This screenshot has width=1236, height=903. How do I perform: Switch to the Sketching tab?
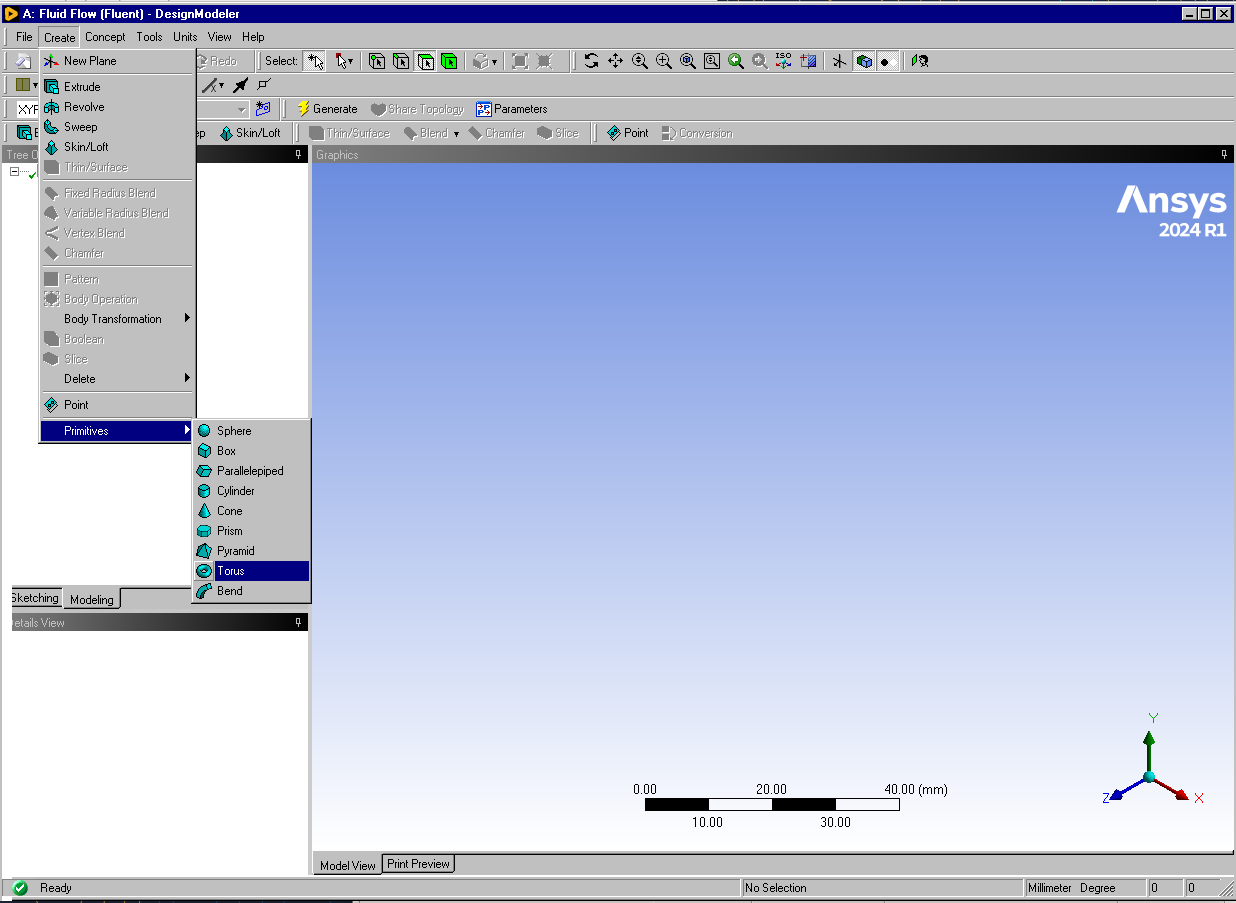tap(35, 598)
